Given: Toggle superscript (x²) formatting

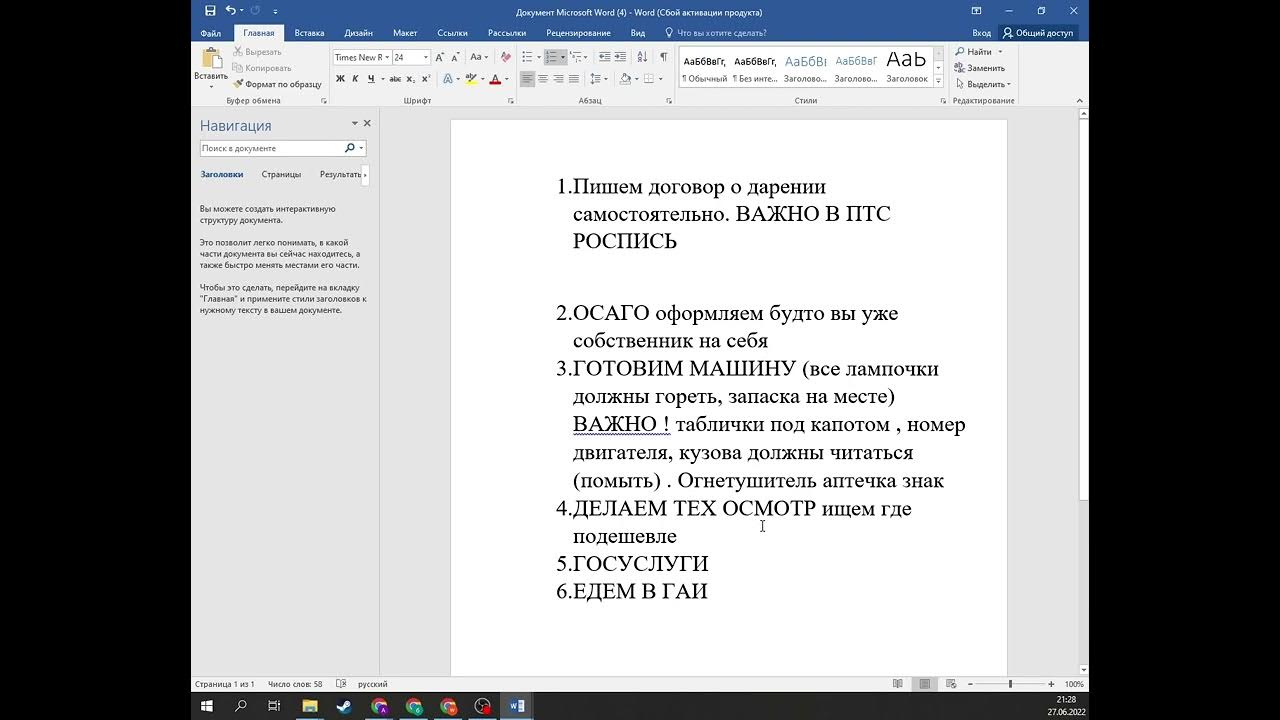Looking at the screenshot, I should [425, 79].
